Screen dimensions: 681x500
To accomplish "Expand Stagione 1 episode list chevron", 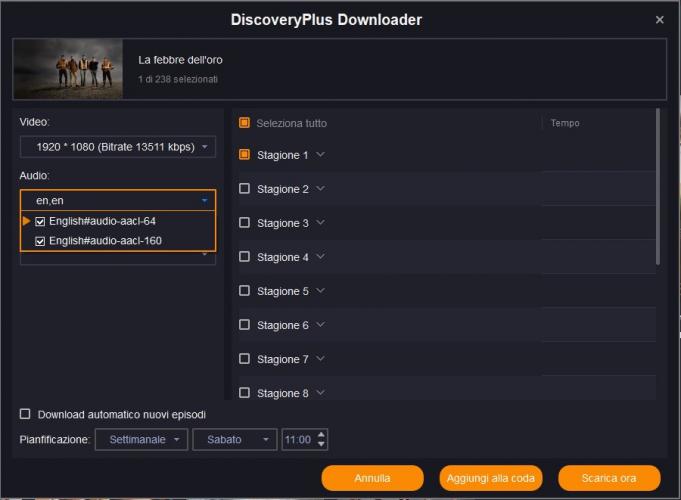I will 321,155.
